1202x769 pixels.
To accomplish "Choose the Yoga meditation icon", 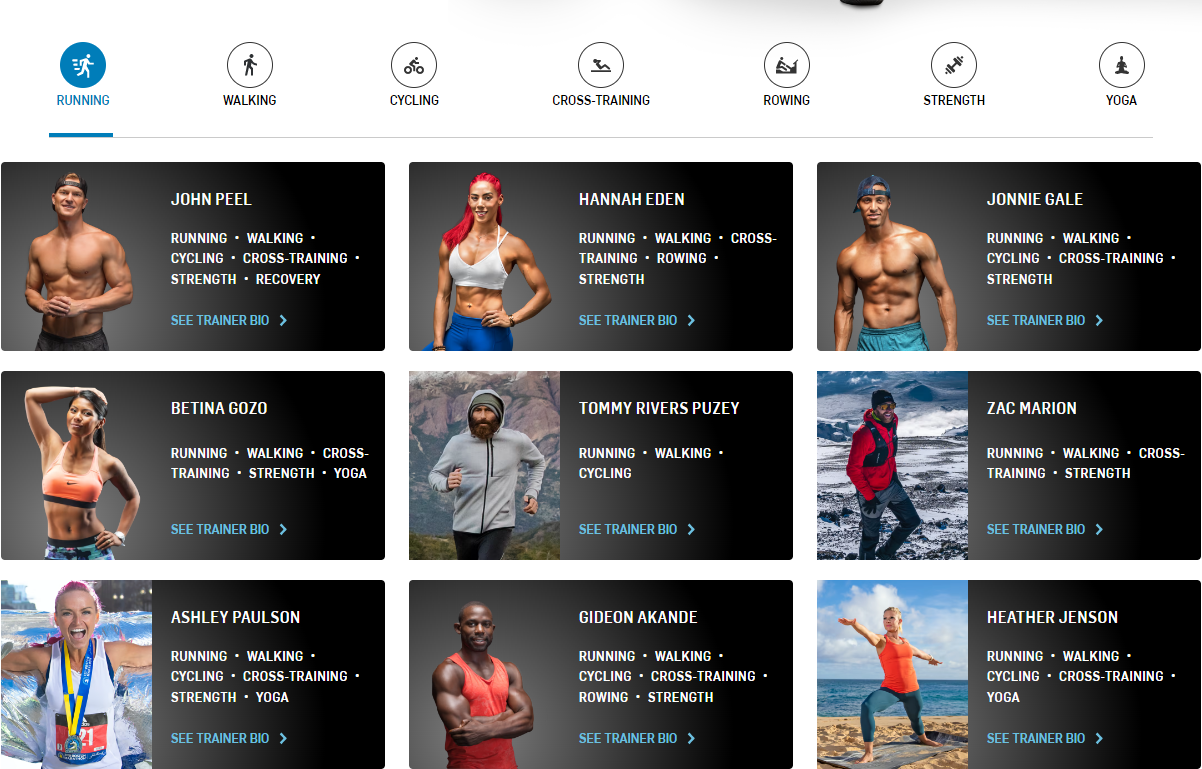I will pyautogui.click(x=1122, y=65).
